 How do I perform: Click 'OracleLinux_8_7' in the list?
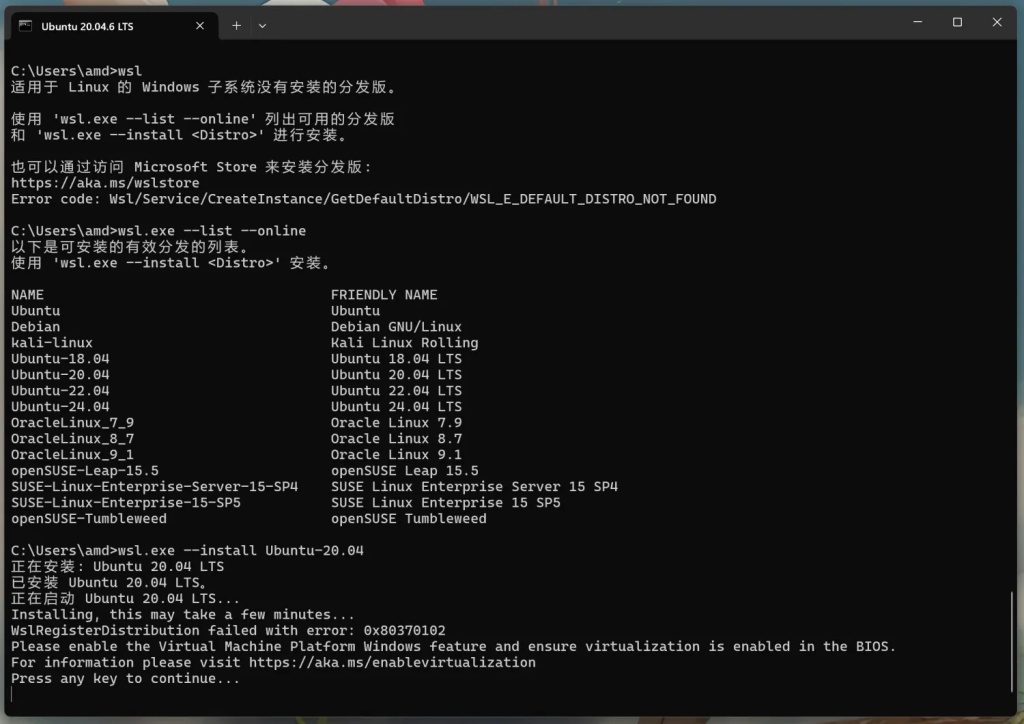tap(72, 439)
